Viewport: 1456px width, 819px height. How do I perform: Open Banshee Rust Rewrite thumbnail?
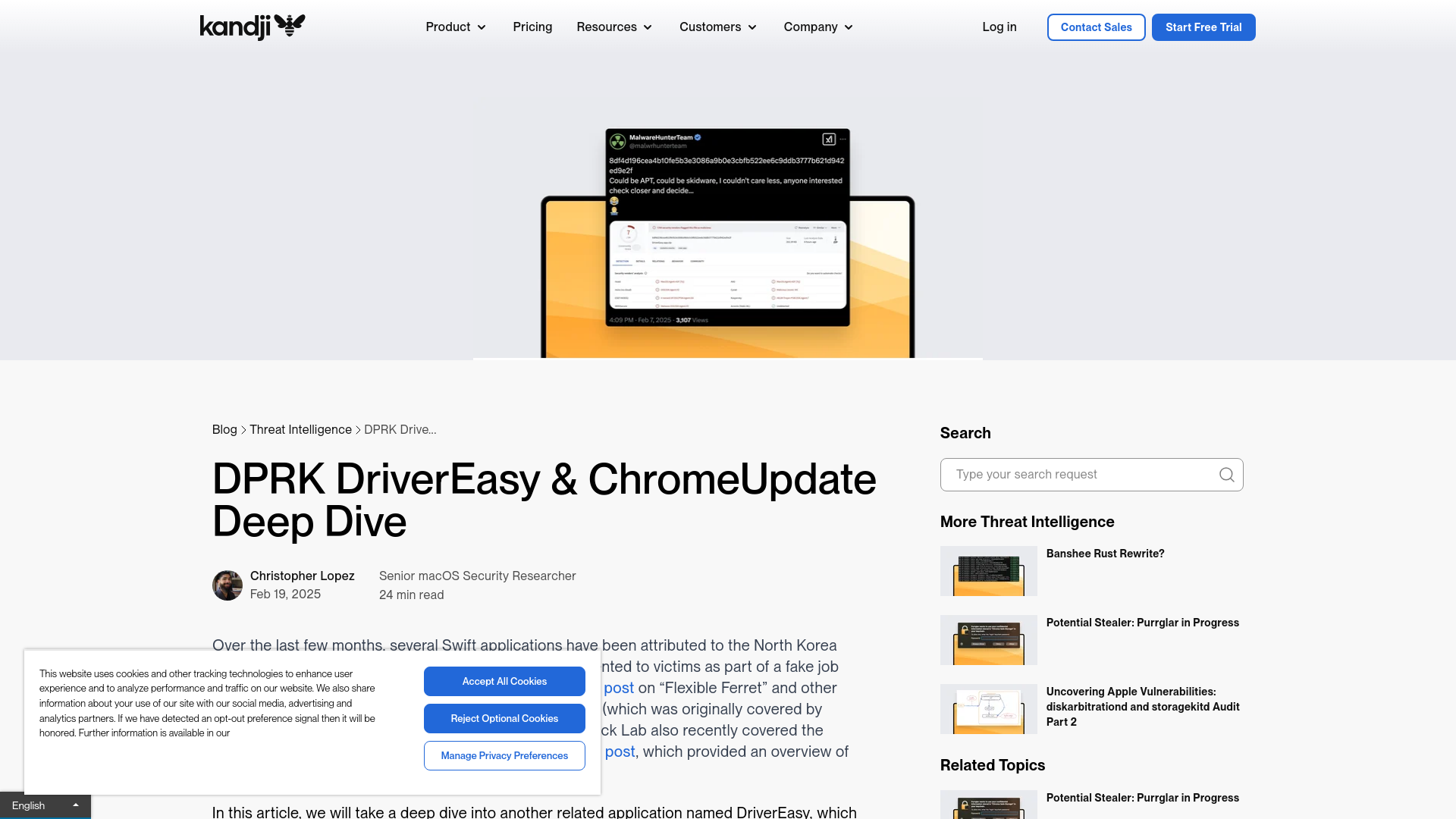pyautogui.click(x=989, y=571)
